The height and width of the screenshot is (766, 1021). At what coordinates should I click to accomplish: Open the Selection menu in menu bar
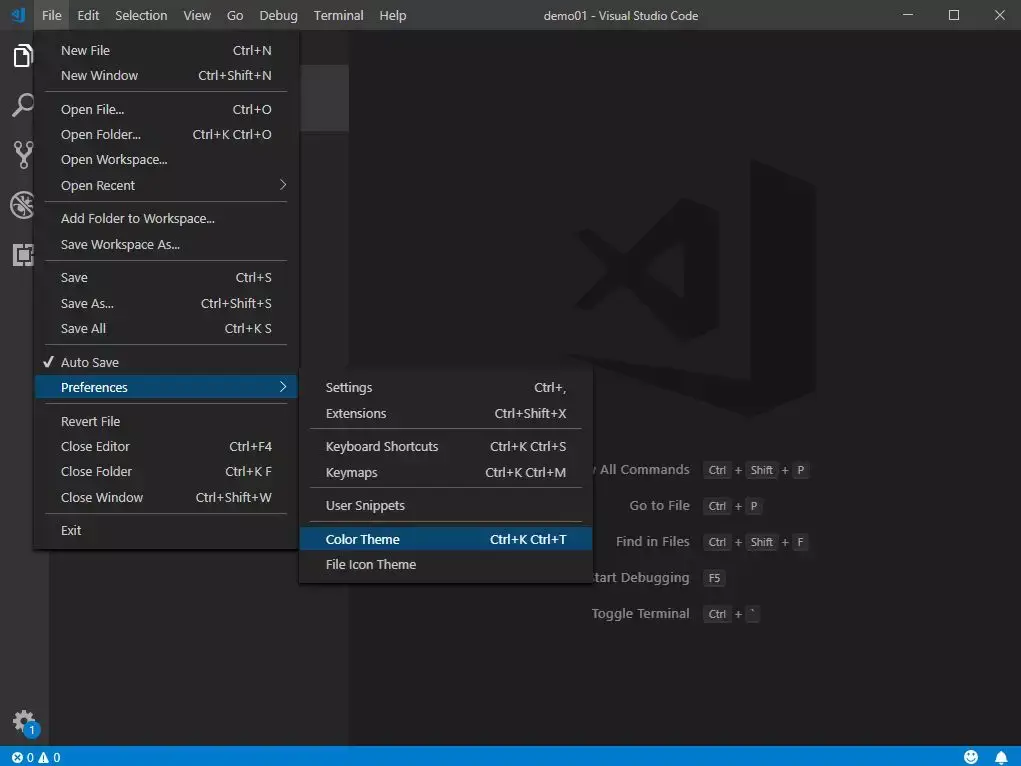(141, 15)
